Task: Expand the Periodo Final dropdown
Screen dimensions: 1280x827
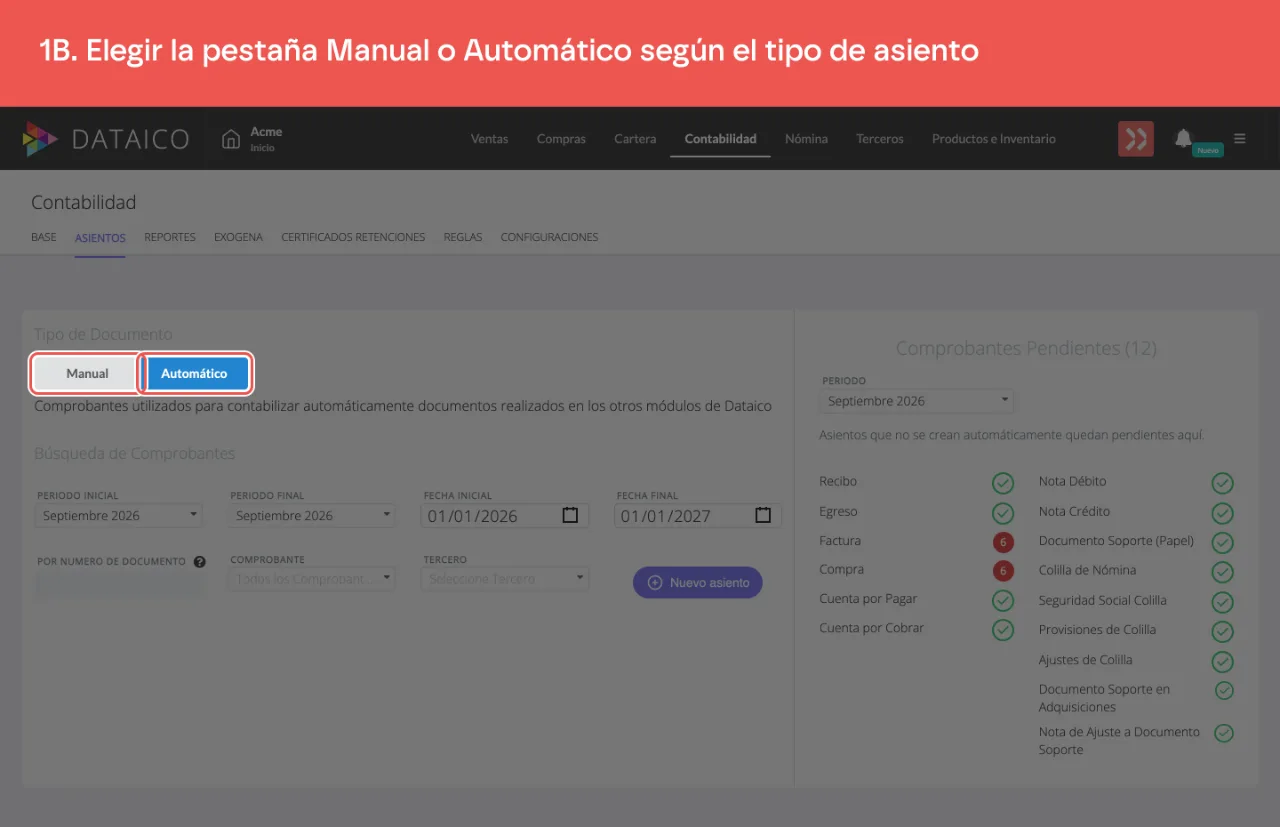Action: (x=312, y=516)
